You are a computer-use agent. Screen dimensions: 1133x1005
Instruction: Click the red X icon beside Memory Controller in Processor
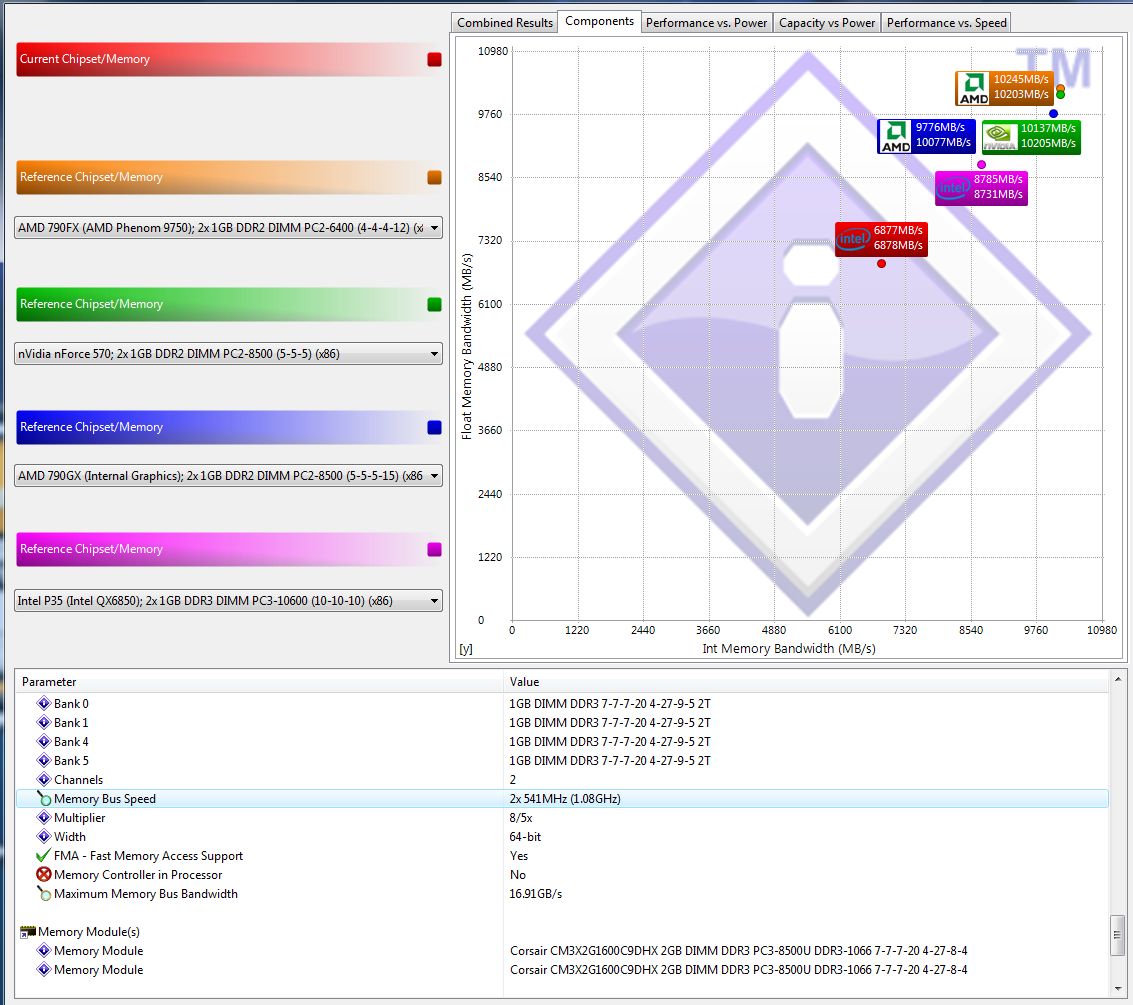(43, 875)
